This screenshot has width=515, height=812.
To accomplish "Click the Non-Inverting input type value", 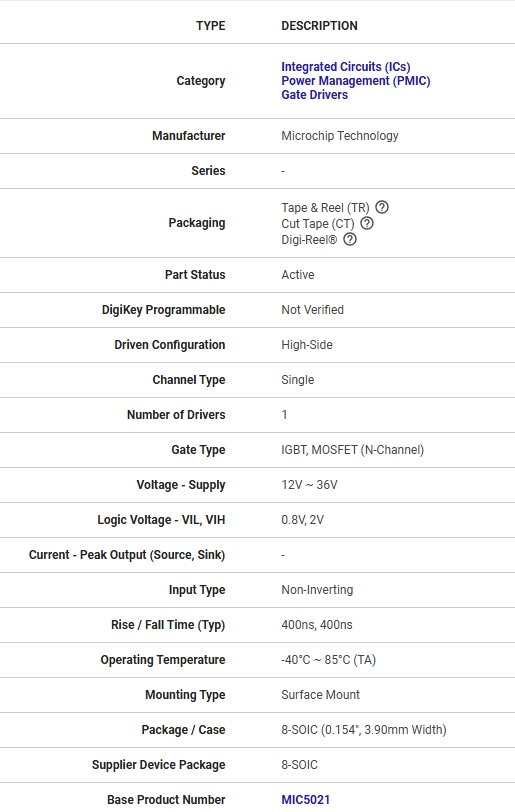I will [x=317, y=590].
